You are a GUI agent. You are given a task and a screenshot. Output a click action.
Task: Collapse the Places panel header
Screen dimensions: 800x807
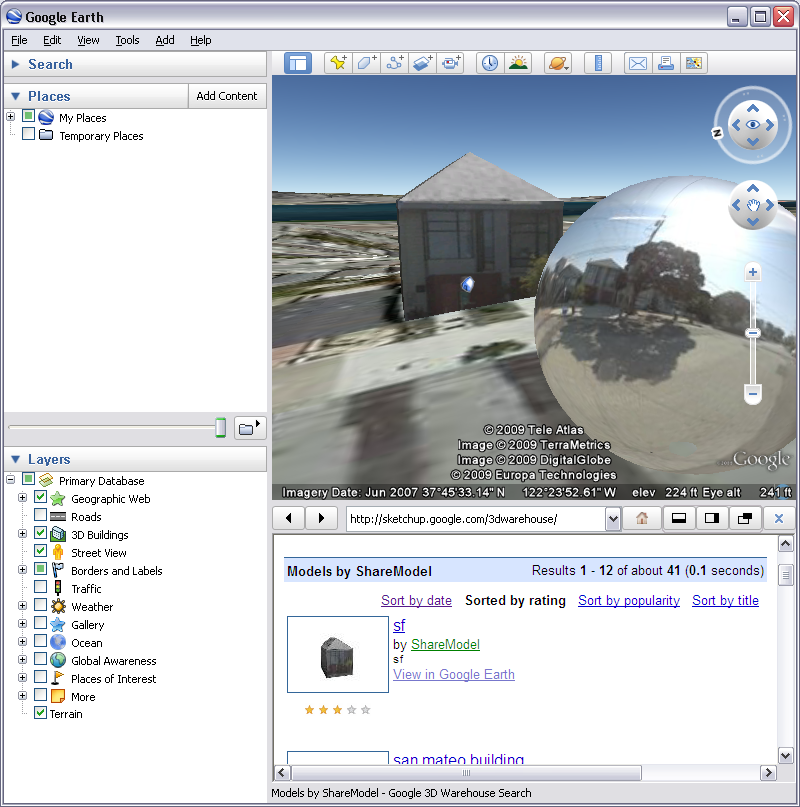coord(16,96)
